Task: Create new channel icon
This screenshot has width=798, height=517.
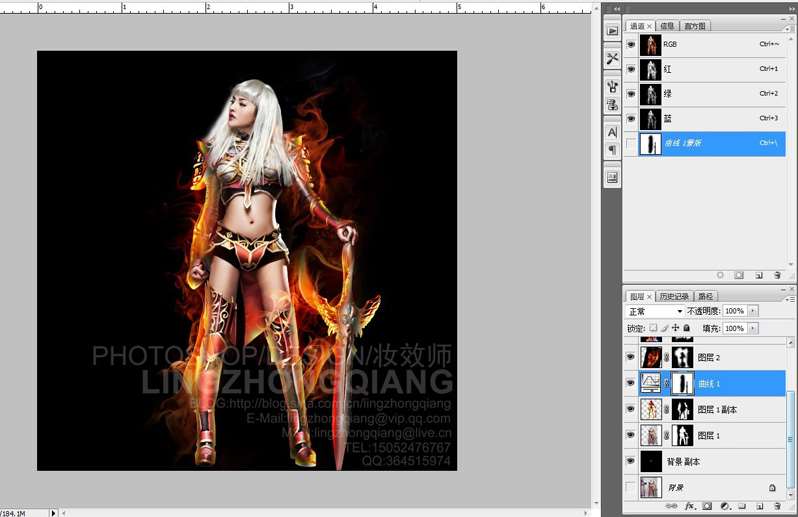Action: pyautogui.click(x=759, y=275)
